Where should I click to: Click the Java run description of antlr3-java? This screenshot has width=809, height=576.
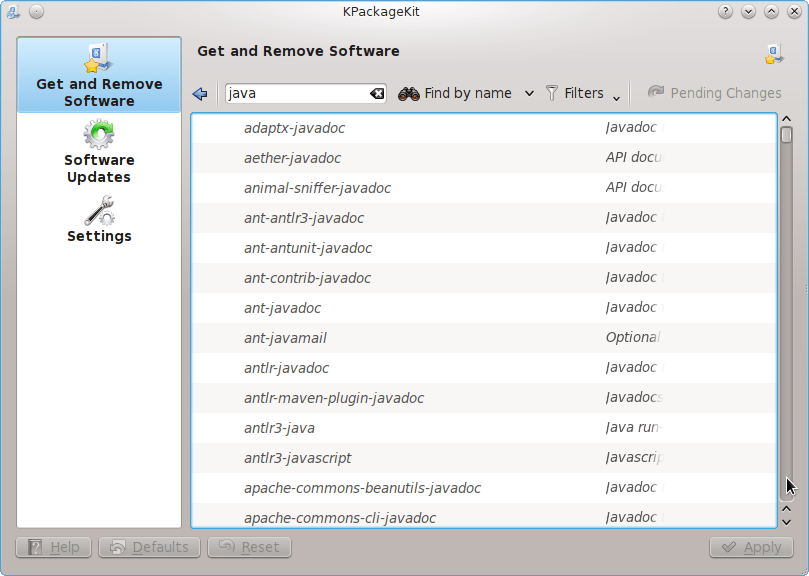coord(634,427)
